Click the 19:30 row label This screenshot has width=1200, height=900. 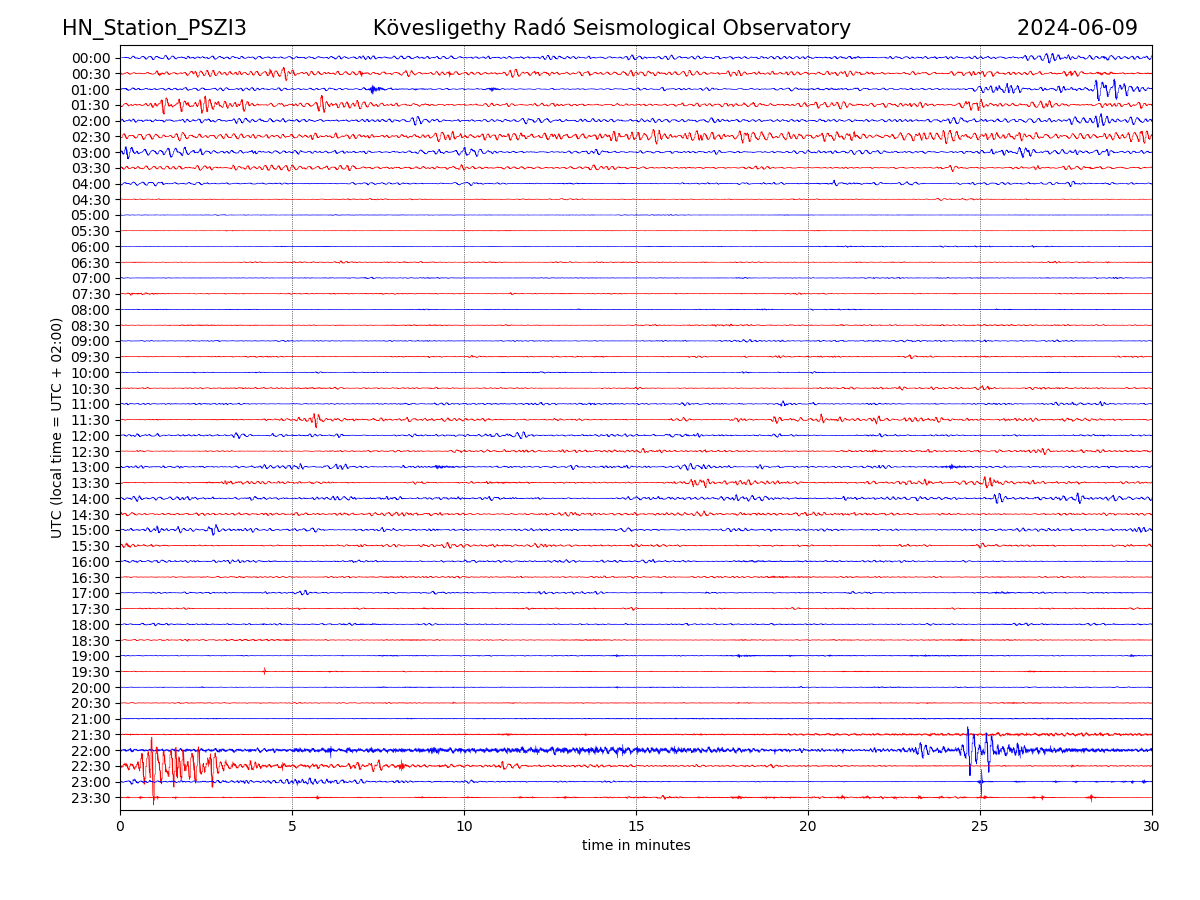click(90, 672)
